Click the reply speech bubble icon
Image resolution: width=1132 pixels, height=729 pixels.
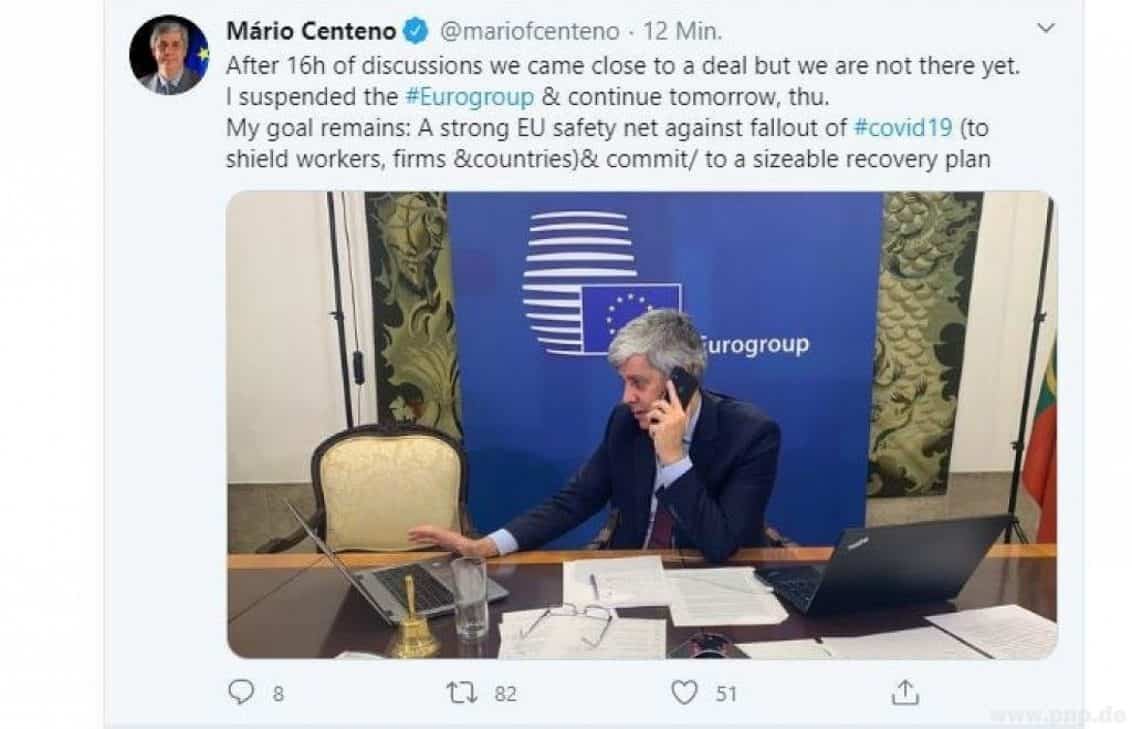pos(241,692)
